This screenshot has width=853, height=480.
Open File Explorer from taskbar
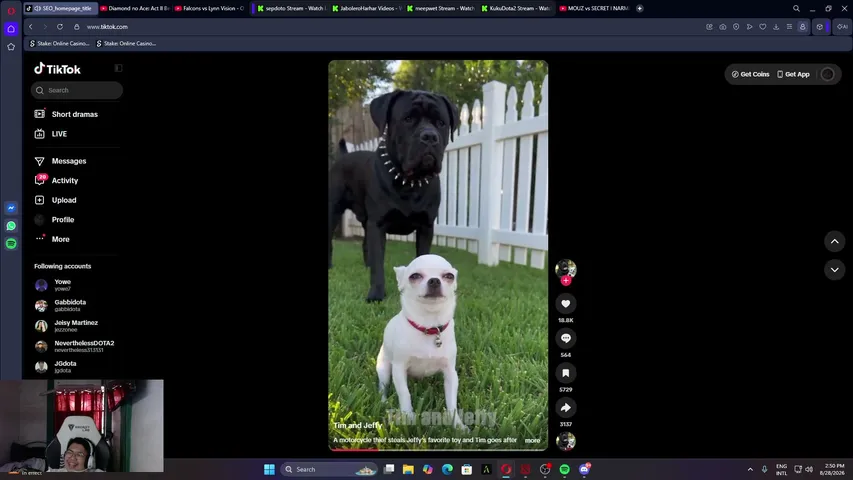[408, 469]
